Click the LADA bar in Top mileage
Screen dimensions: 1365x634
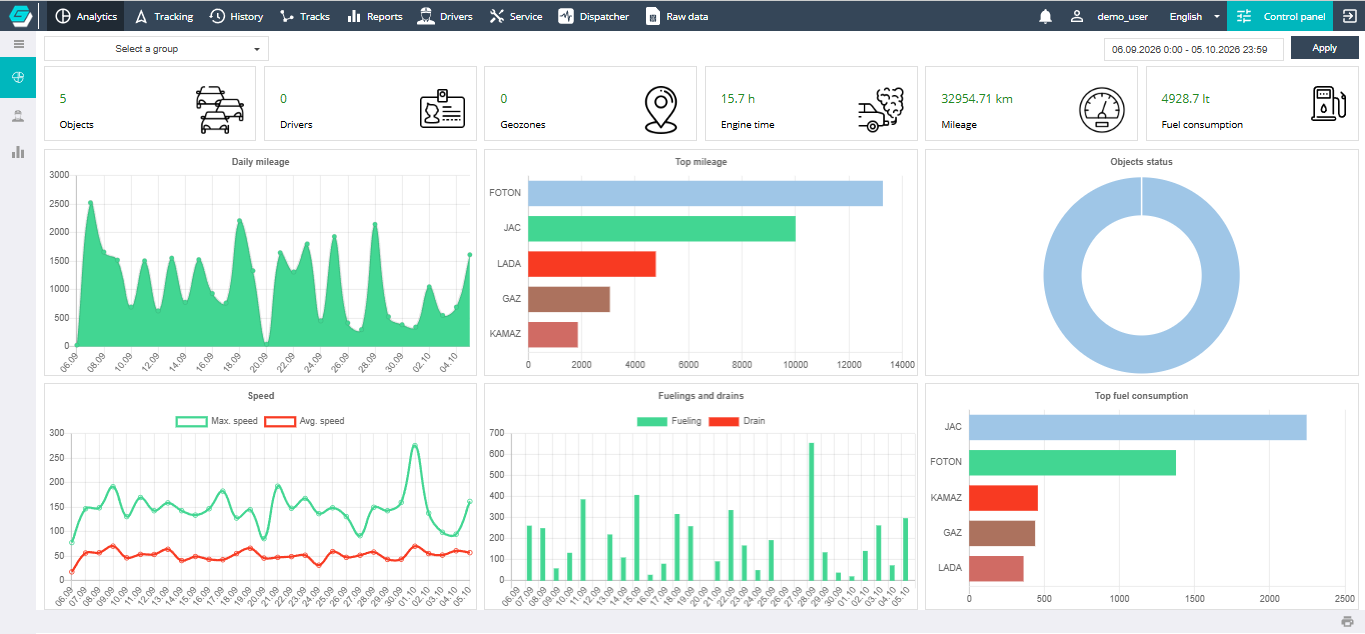(x=592, y=263)
